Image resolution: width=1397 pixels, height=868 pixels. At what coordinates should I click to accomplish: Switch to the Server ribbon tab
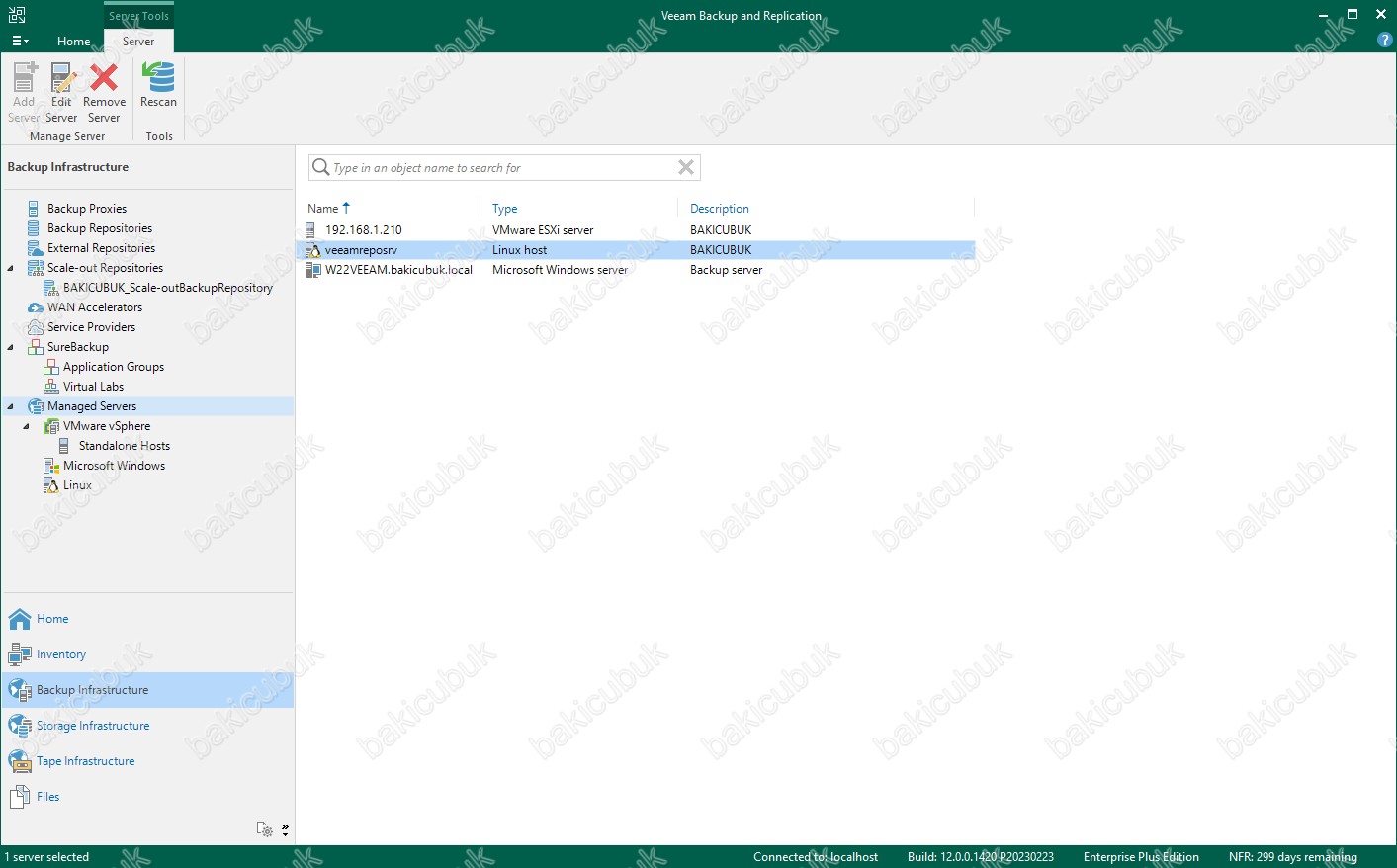tap(138, 42)
